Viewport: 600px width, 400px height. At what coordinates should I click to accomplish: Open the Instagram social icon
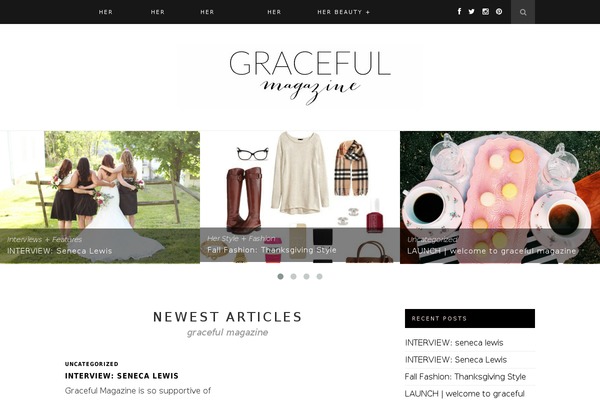[x=485, y=11]
